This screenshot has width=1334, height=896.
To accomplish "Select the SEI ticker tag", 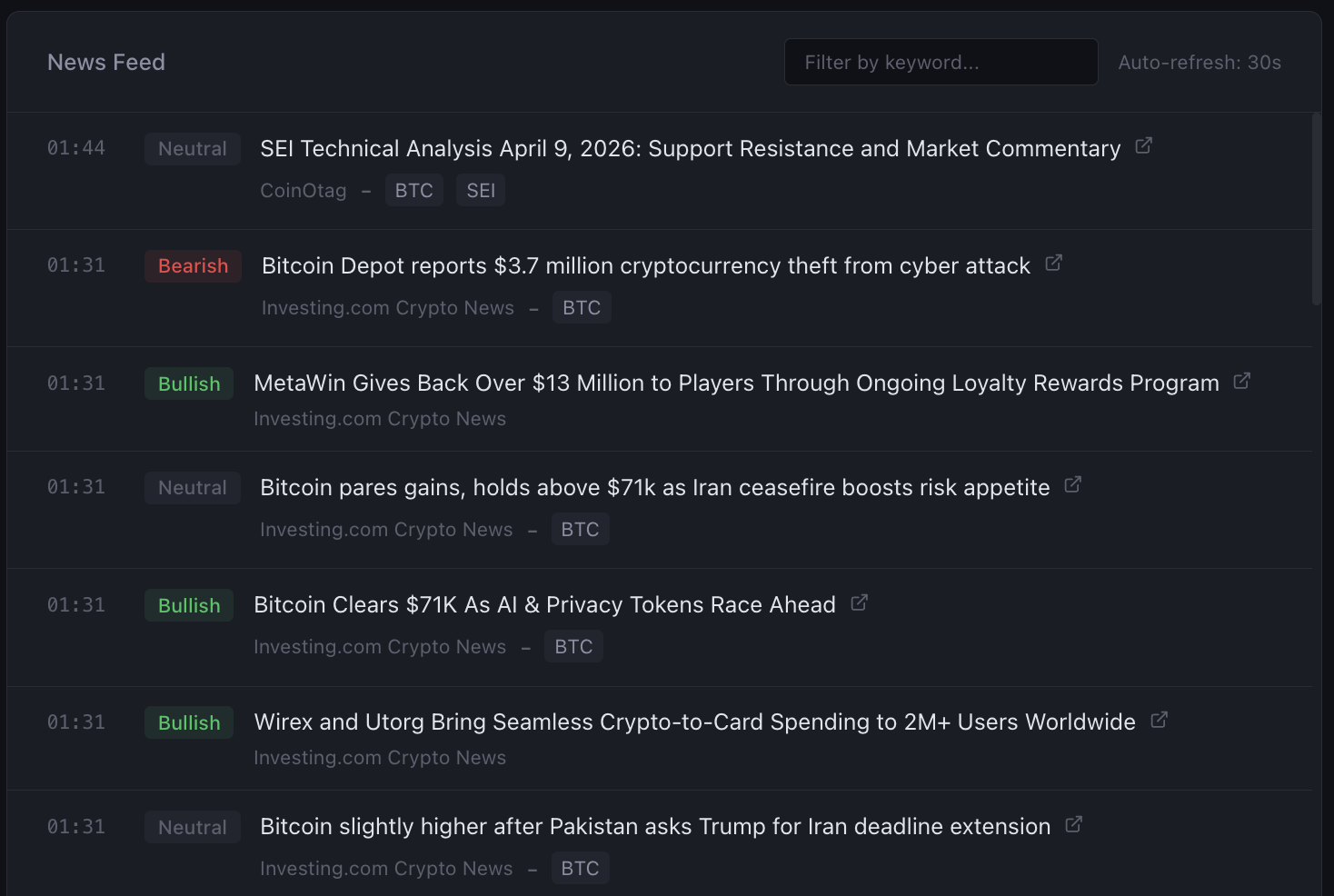I will click(x=481, y=190).
